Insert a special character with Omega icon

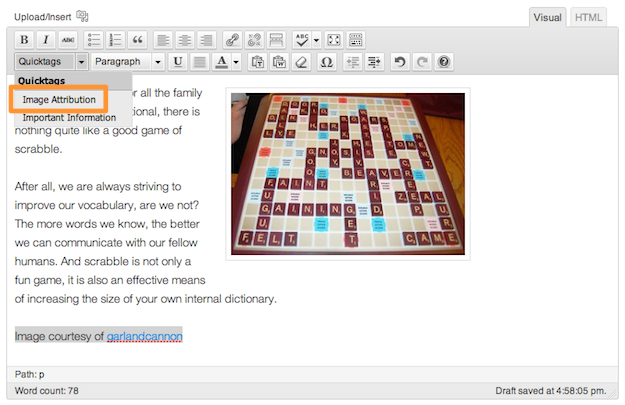(326, 62)
